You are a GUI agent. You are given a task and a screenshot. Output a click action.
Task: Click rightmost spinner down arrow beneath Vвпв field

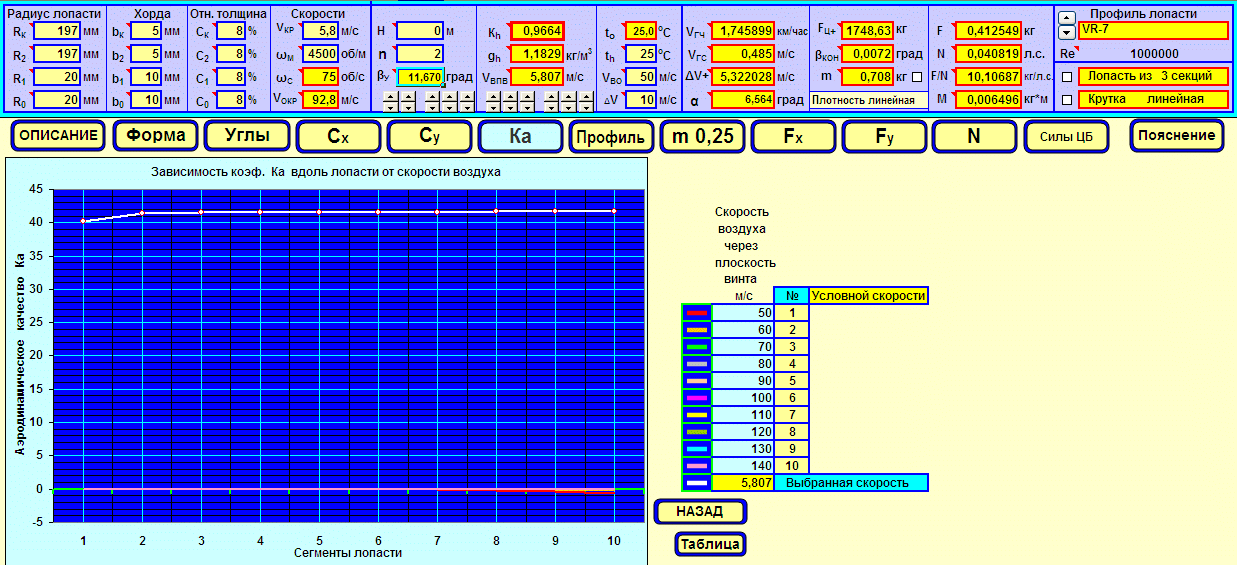click(x=585, y=106)
